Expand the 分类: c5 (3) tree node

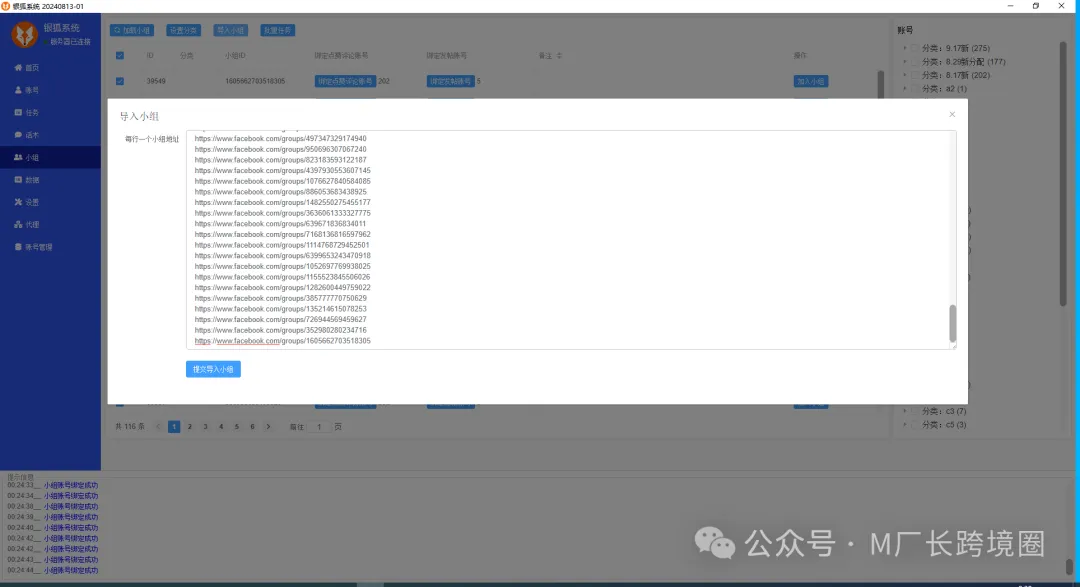point(905,425)
